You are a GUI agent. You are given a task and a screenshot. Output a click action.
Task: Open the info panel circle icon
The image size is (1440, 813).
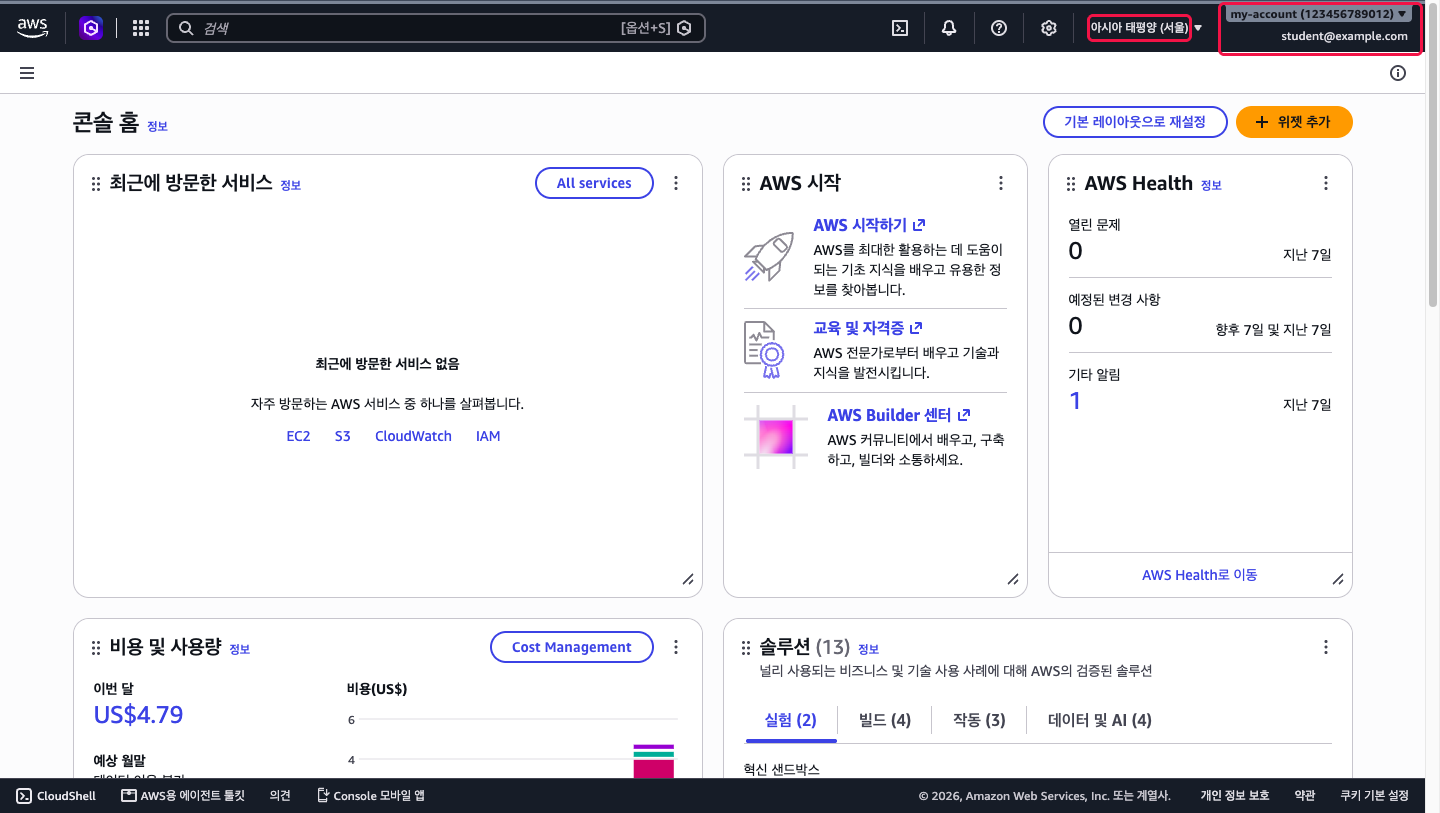[x=1398, y=73]
